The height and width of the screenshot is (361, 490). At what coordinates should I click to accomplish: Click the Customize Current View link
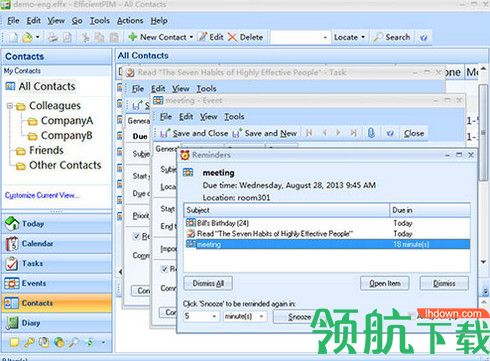click(x=42, y=195)
